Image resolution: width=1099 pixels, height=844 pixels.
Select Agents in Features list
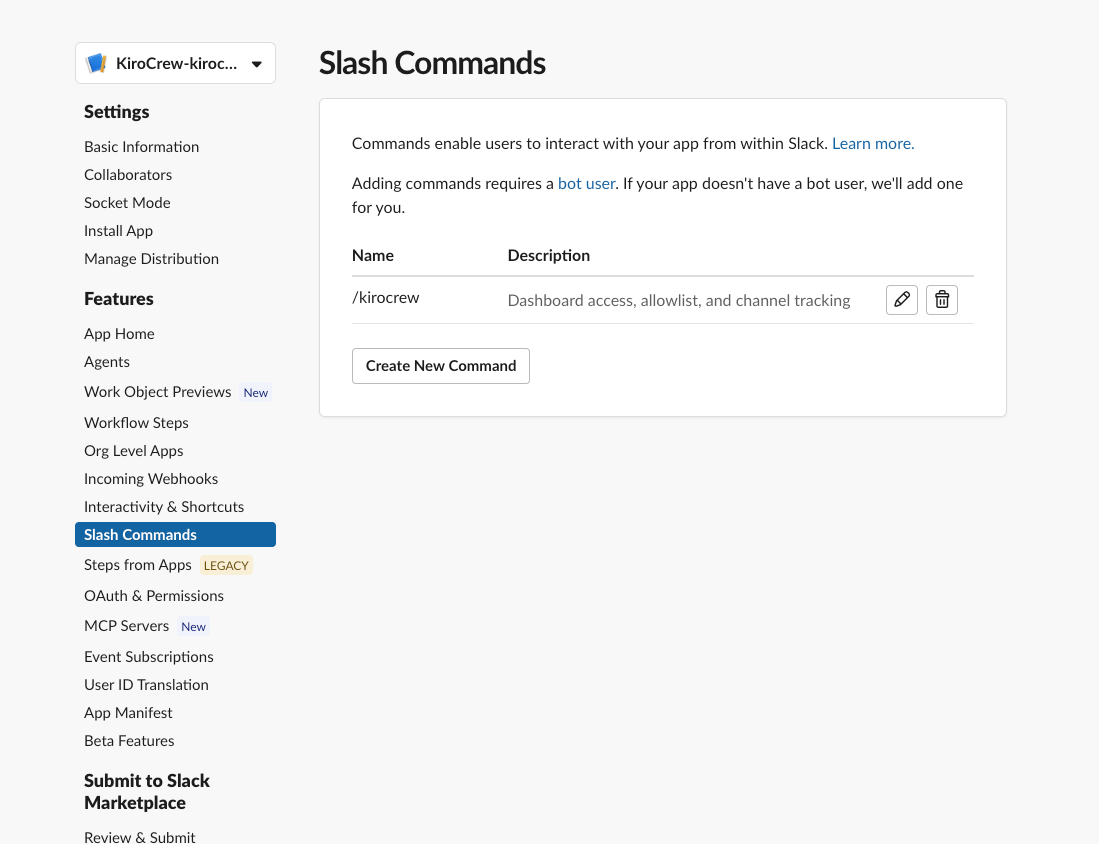pyautogui.click(x=107, y=362)
